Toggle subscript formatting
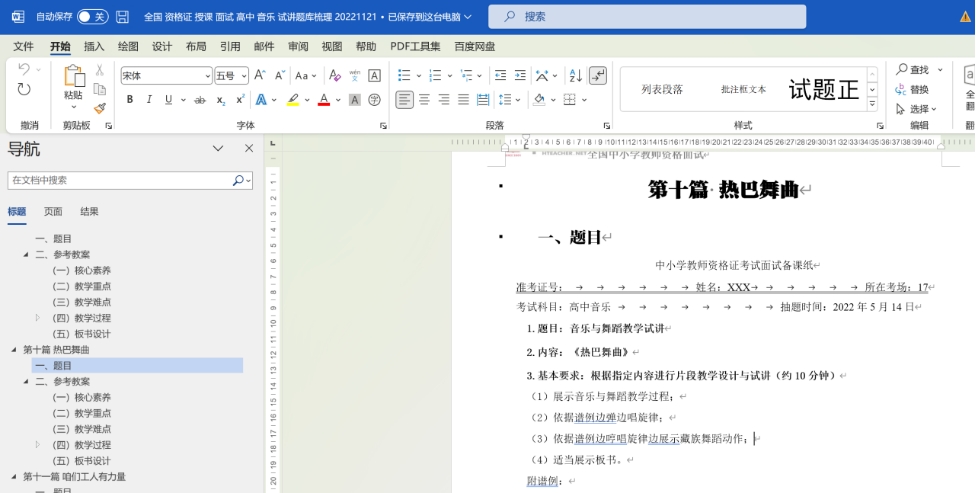 click(222, 100)
